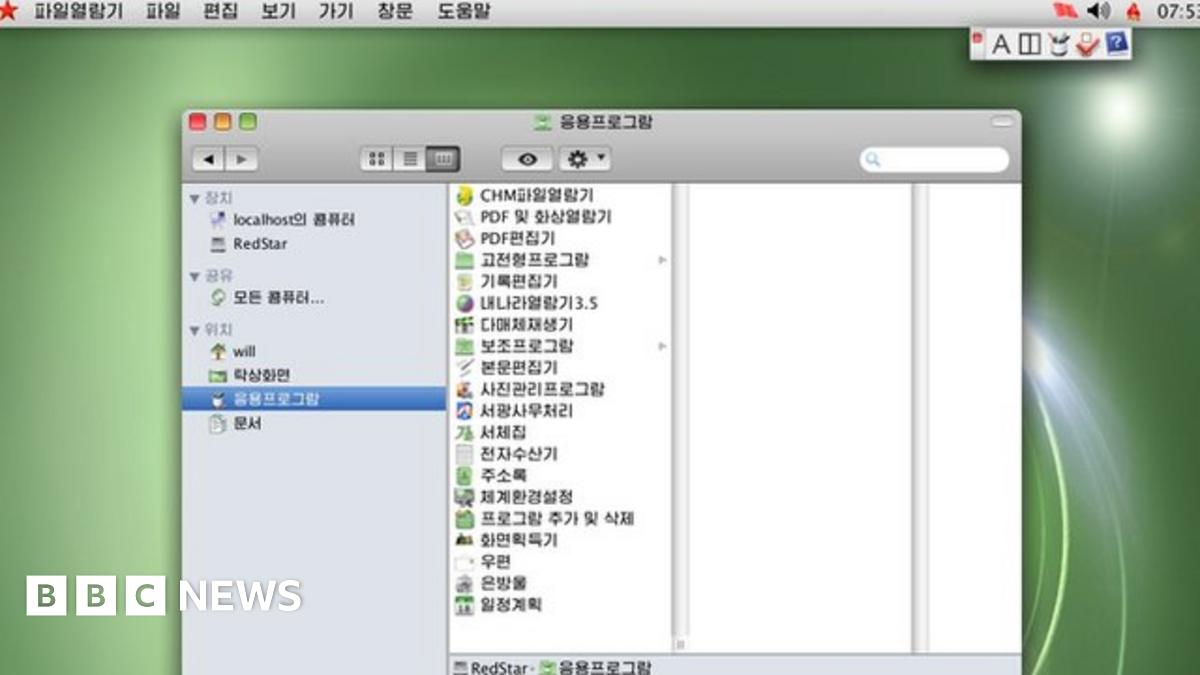Screen dimensions: 1200x675
Task: Expand the 고전형프로그람 folder arrow
Action: [x=662, y=260]
